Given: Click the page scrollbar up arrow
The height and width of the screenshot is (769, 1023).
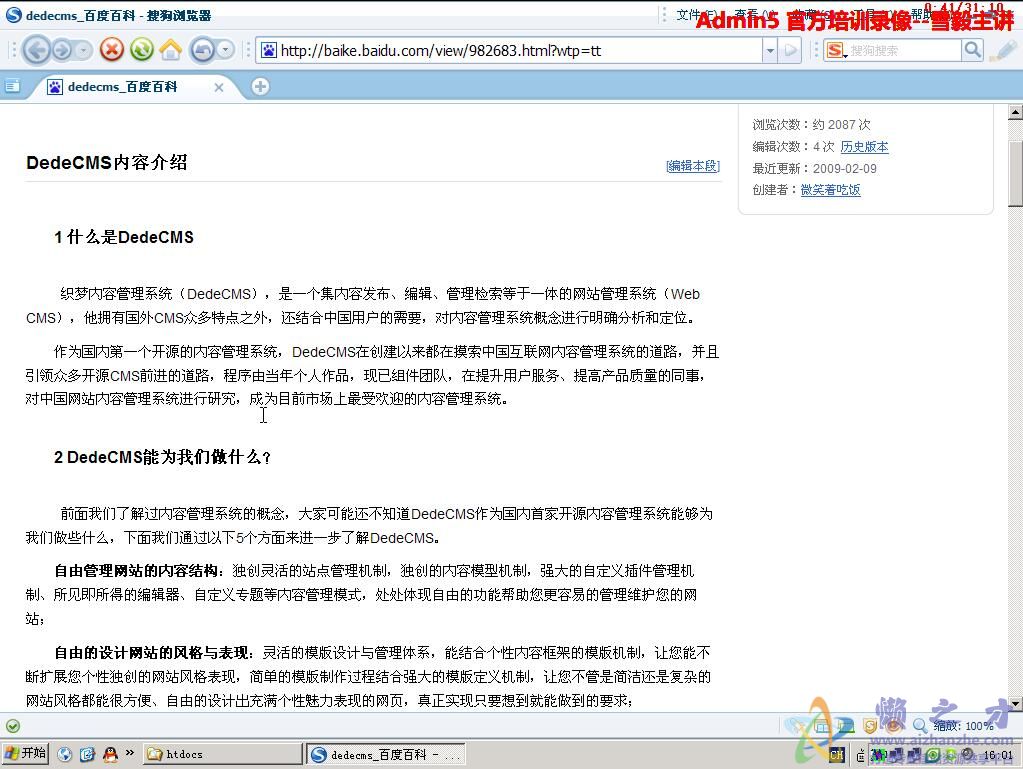Looking at the screenshot, I should click(1015, 112).
